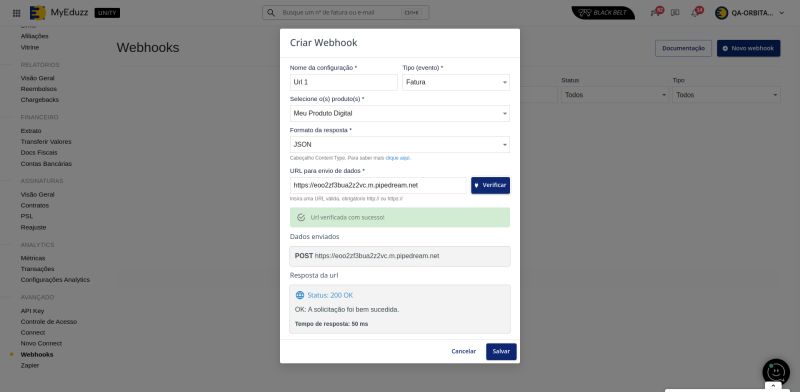The width and height of the screenshot is (800, 392).
Task: Click the Novo webhook button
Action: 748,48
